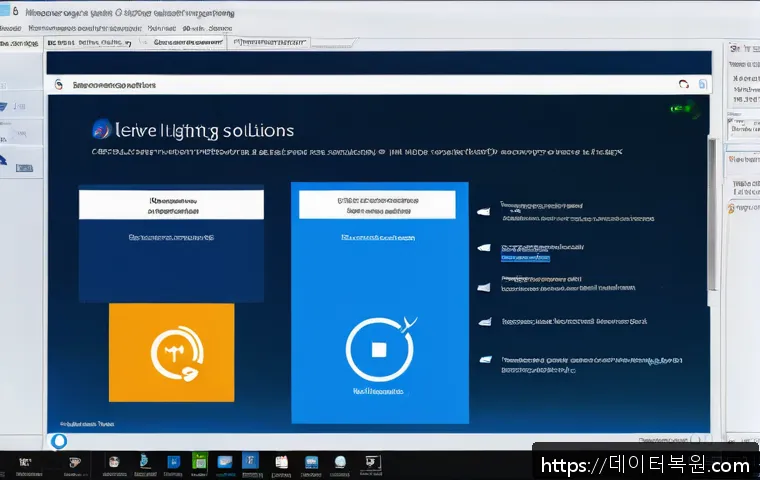Click the globe logo beside the solutions heading

point(100,130)
